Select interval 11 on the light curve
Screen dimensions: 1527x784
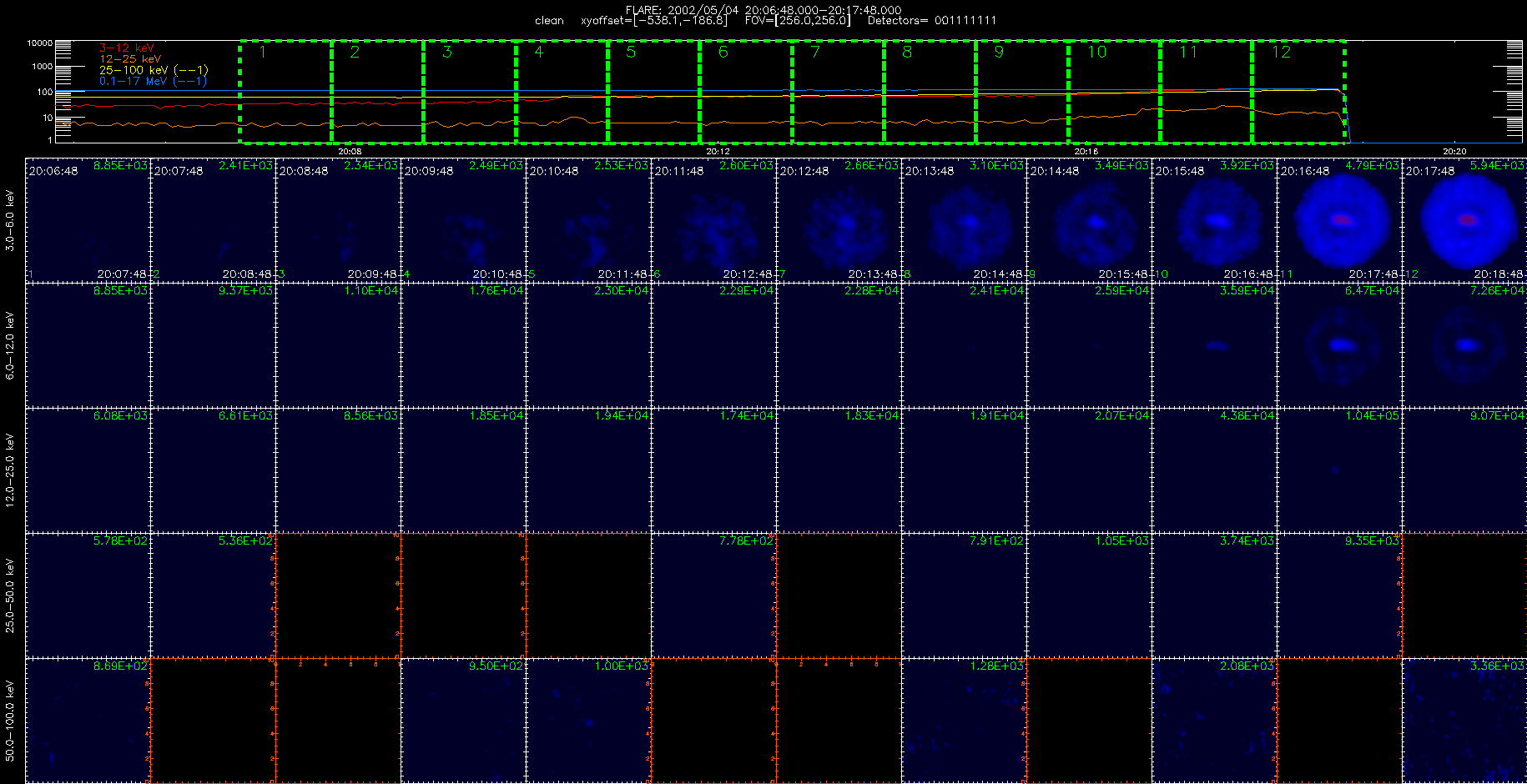tap(1206, 92)
